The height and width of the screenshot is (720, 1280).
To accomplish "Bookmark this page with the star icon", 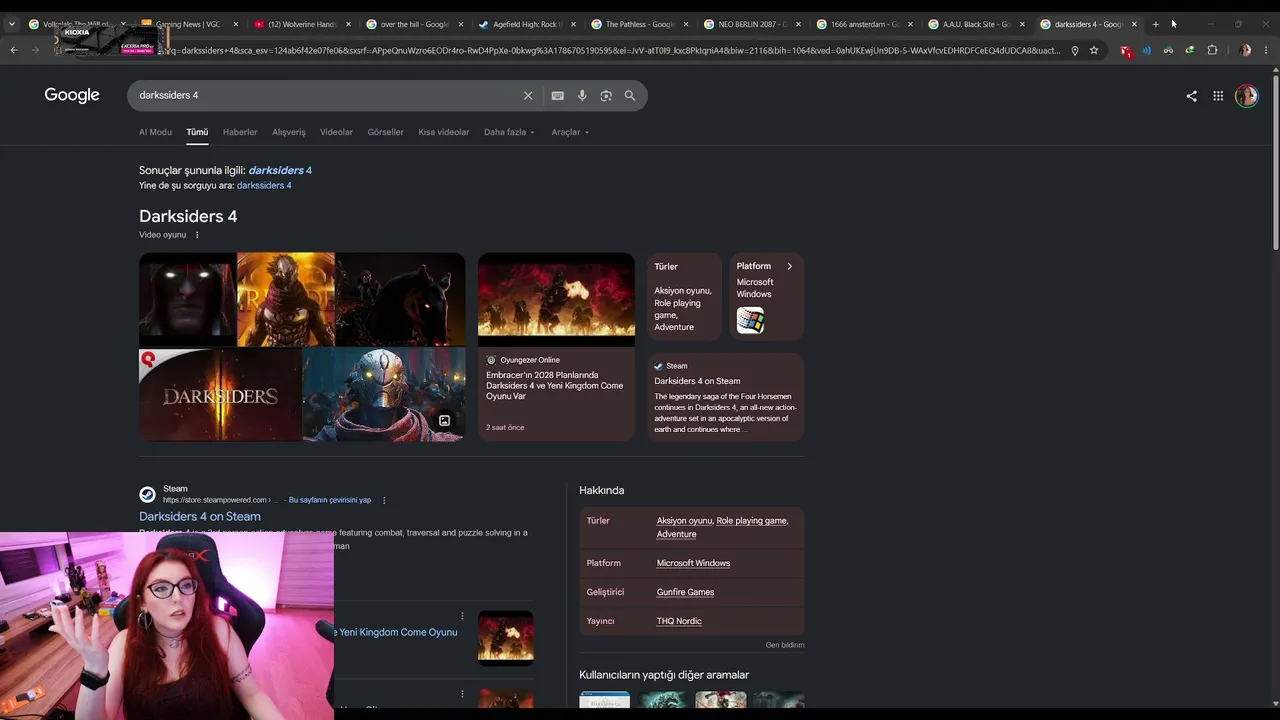I will click(1094, 50).
